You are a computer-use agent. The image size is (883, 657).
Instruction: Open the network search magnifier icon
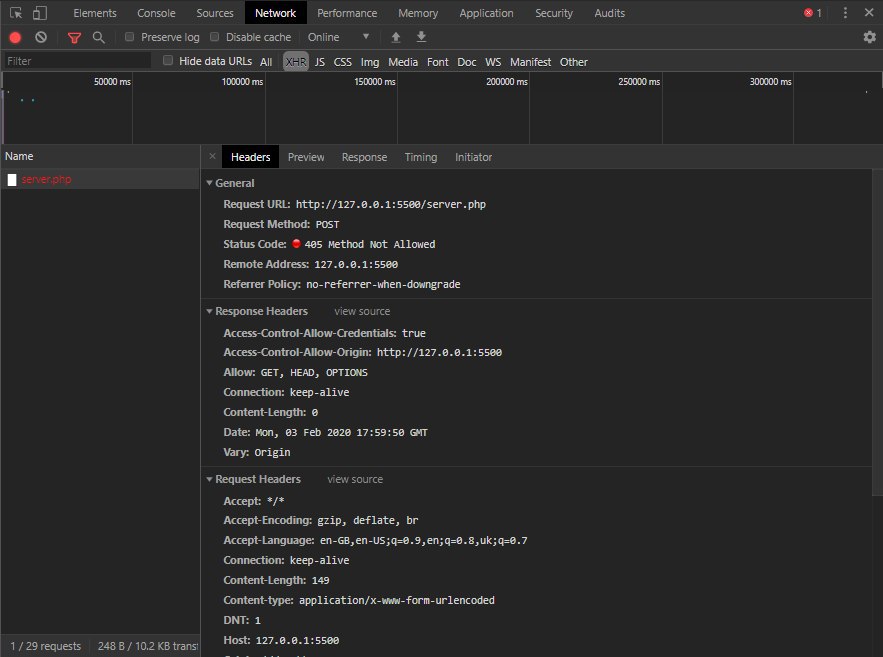tap(98, 37)
